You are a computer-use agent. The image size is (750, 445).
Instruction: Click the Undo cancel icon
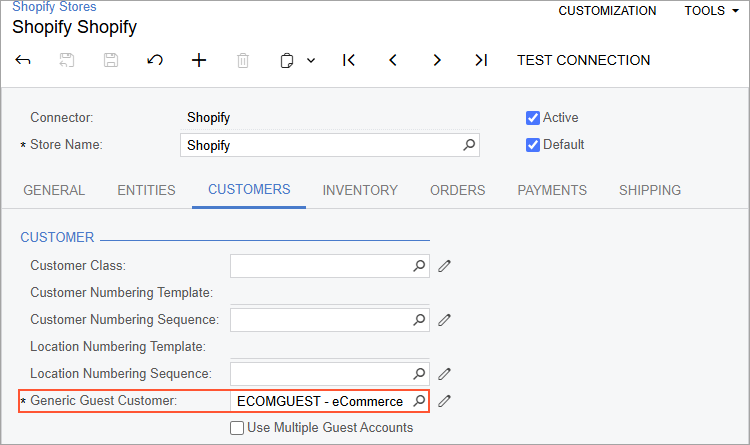pos(155,60)
